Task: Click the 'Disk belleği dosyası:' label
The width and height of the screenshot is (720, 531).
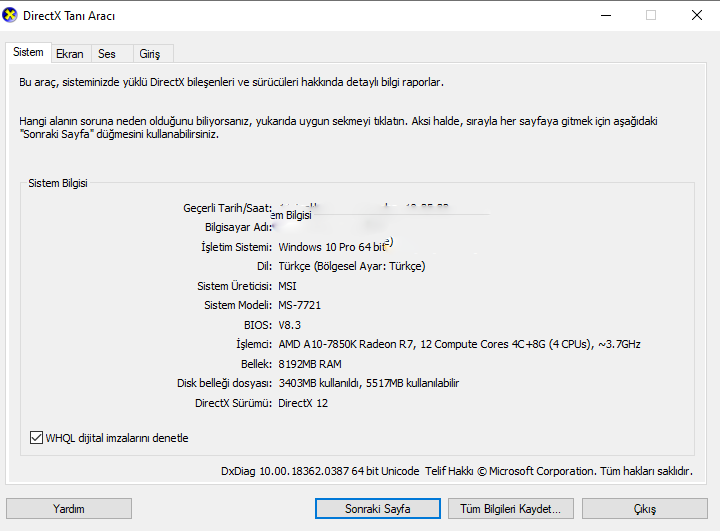Action: tap(225, 384)
